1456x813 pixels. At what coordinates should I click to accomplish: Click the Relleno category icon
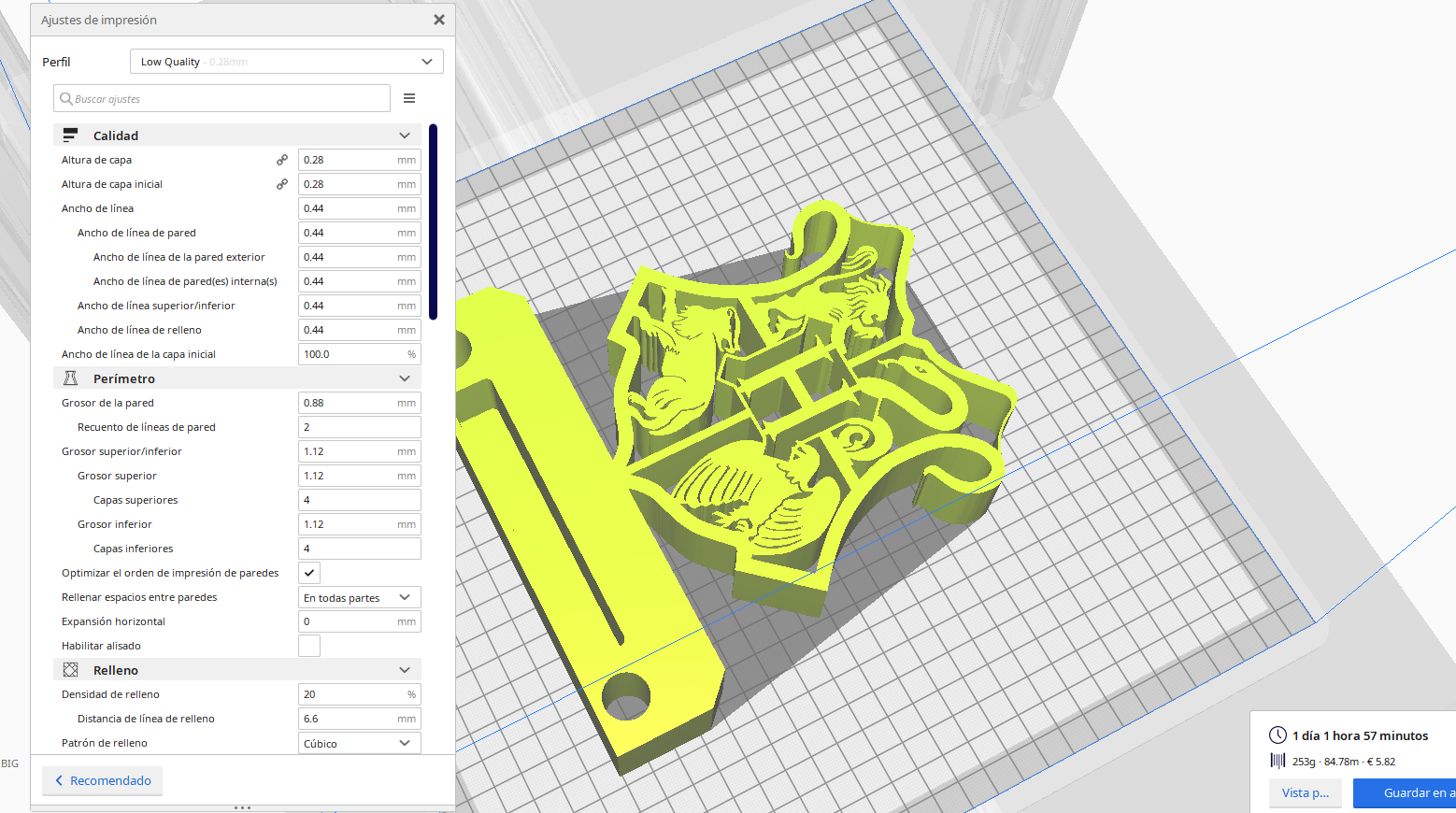70,670
